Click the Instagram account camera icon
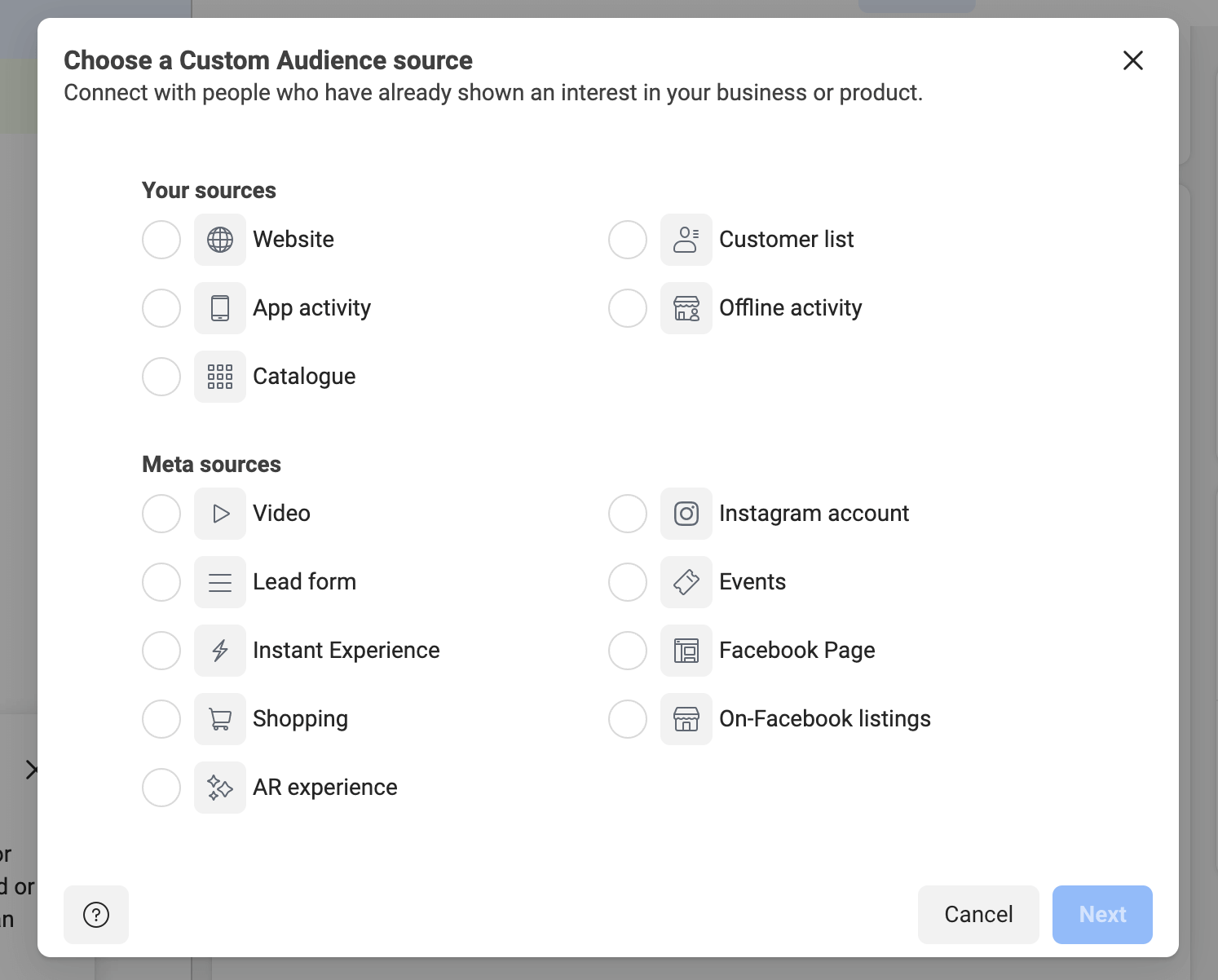 686,513
